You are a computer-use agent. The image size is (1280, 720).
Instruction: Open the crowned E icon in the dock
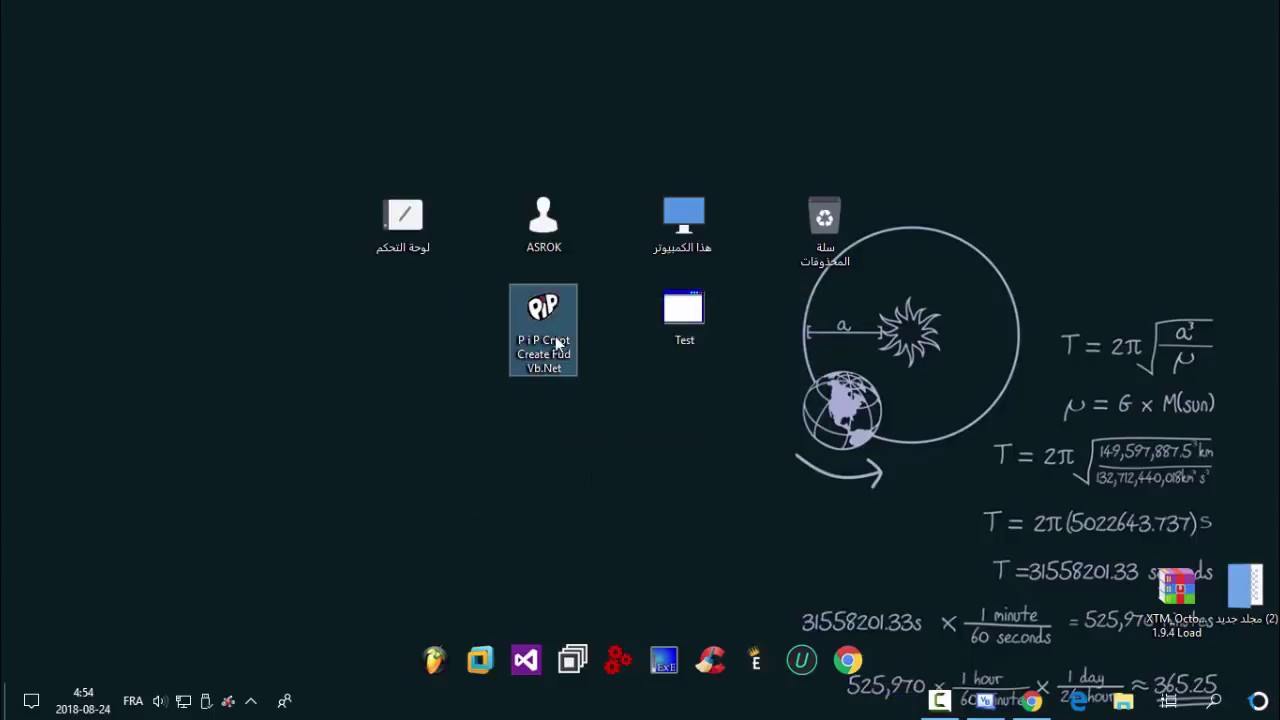[x=756, y=660]
